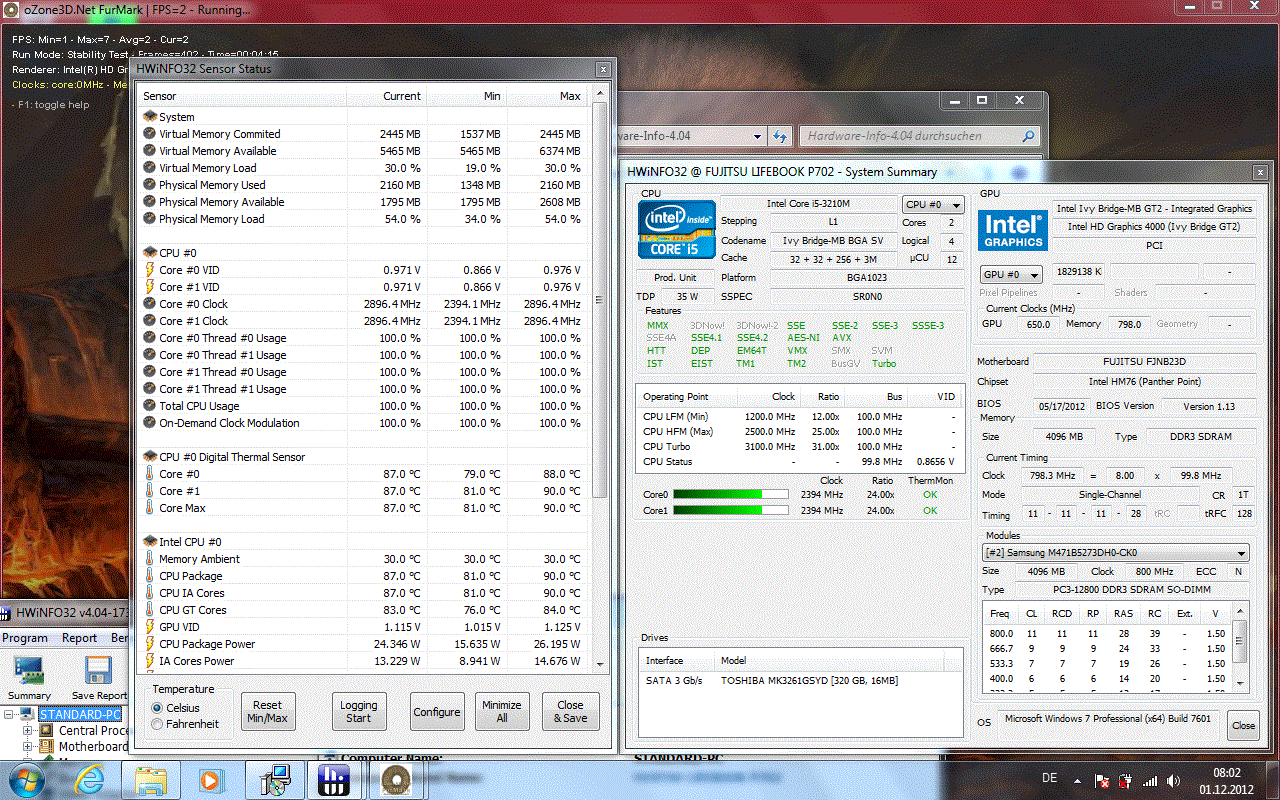Click the Sensor Status vertical scrollbar
This screenshot has width=1280, height=800.
pyautogui.click(x=600, y=377)
